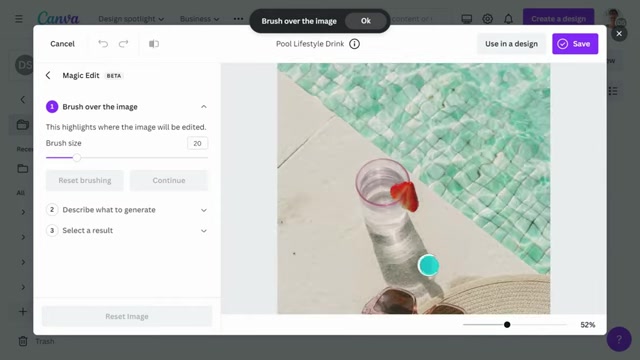Click the second folder icon in sidebar
This screenshot has height=360, width=640.
23,169
